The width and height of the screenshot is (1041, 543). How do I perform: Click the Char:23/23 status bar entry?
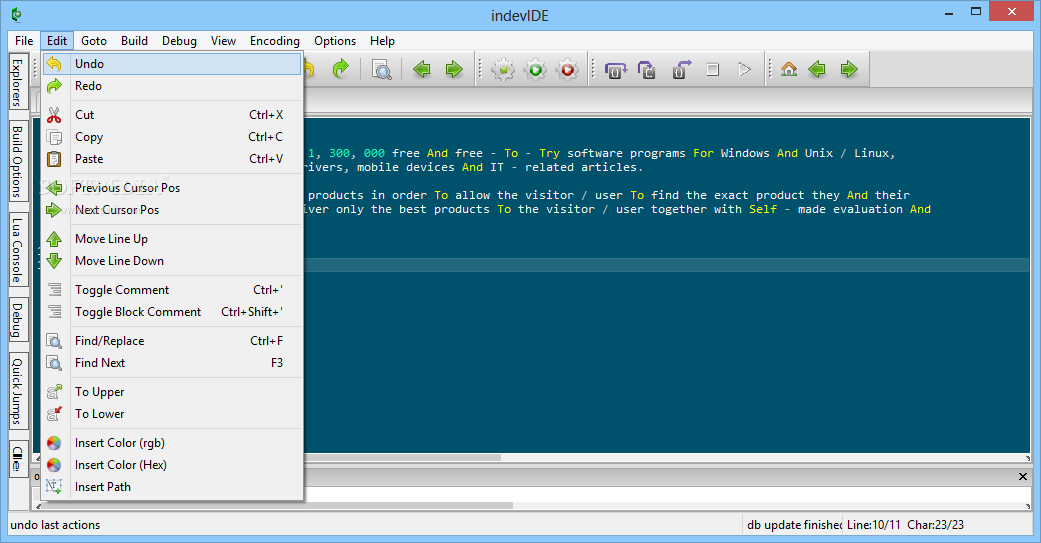(x=935, y=524)
